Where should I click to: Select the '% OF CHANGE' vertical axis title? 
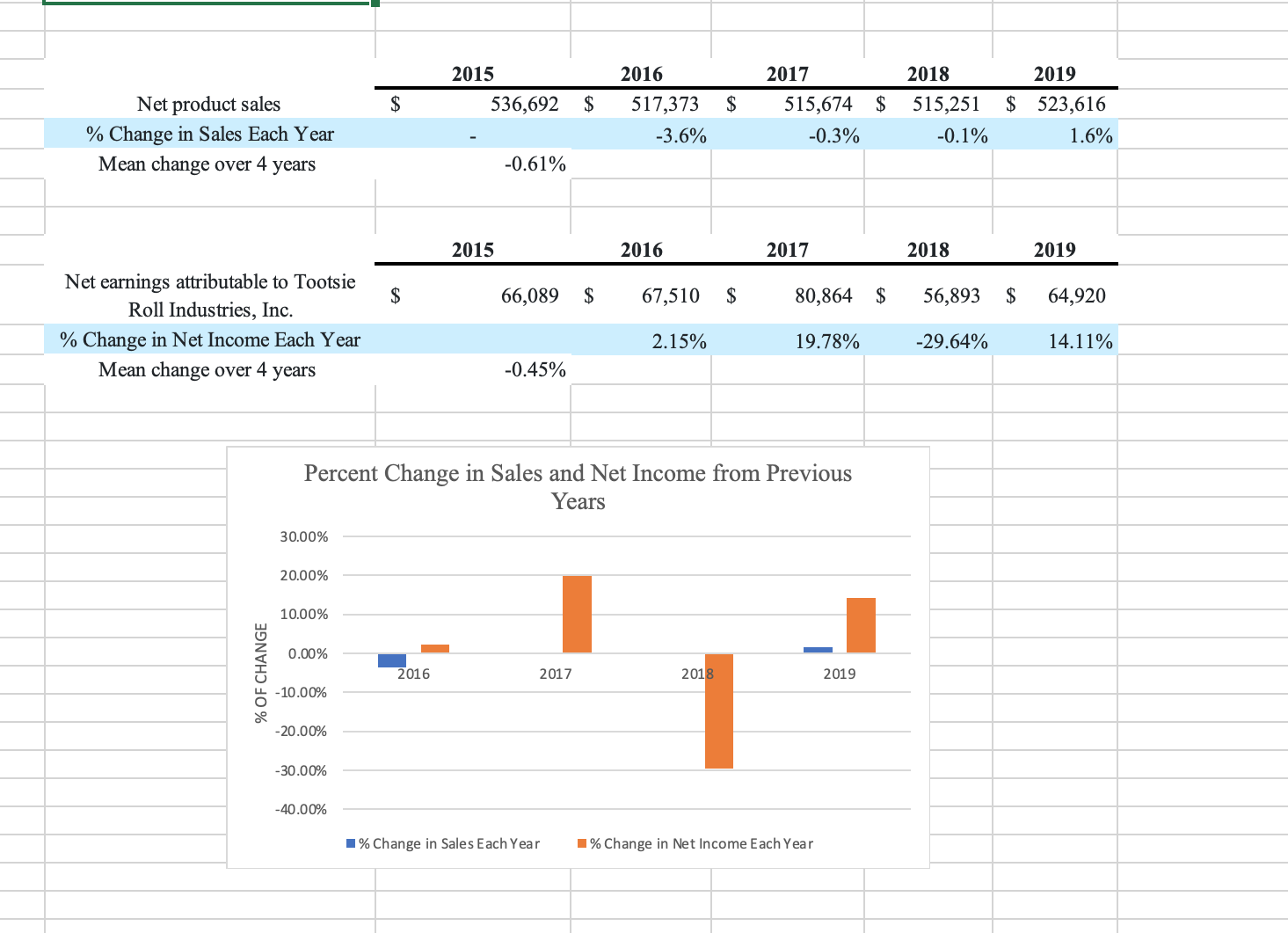[261, 673]
